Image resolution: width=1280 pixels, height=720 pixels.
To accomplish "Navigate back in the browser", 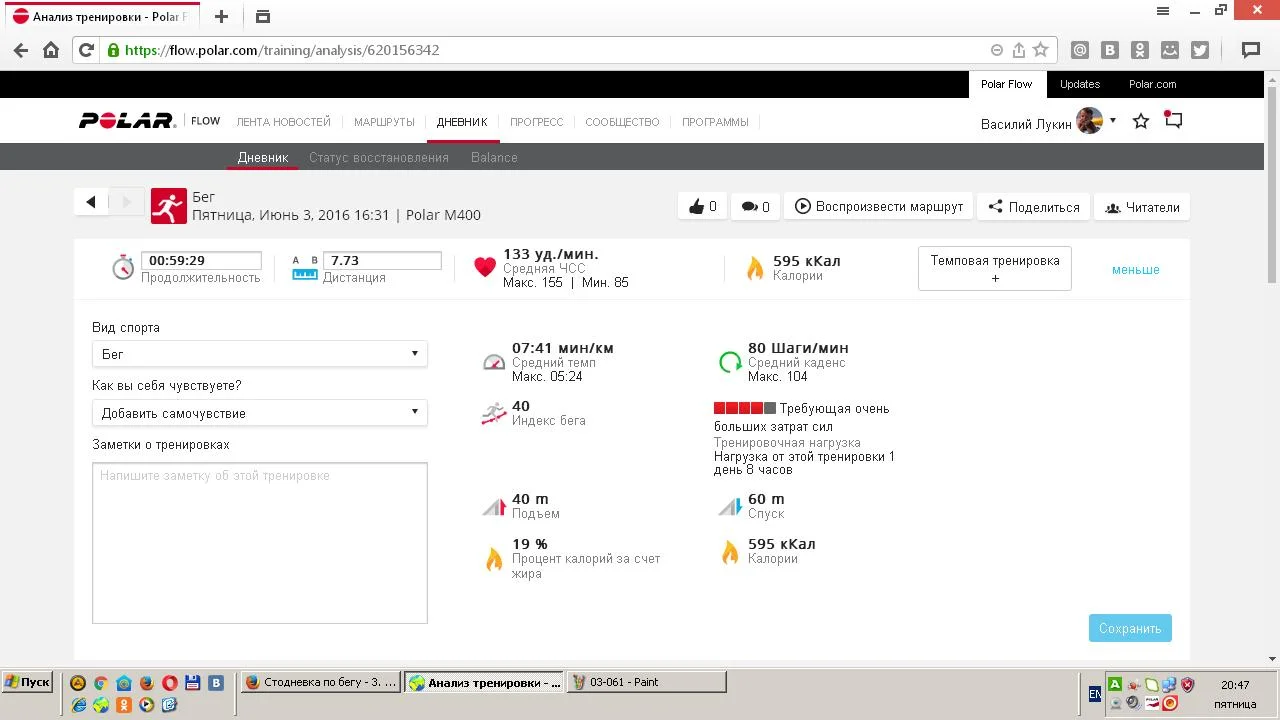I will point(21,50).
